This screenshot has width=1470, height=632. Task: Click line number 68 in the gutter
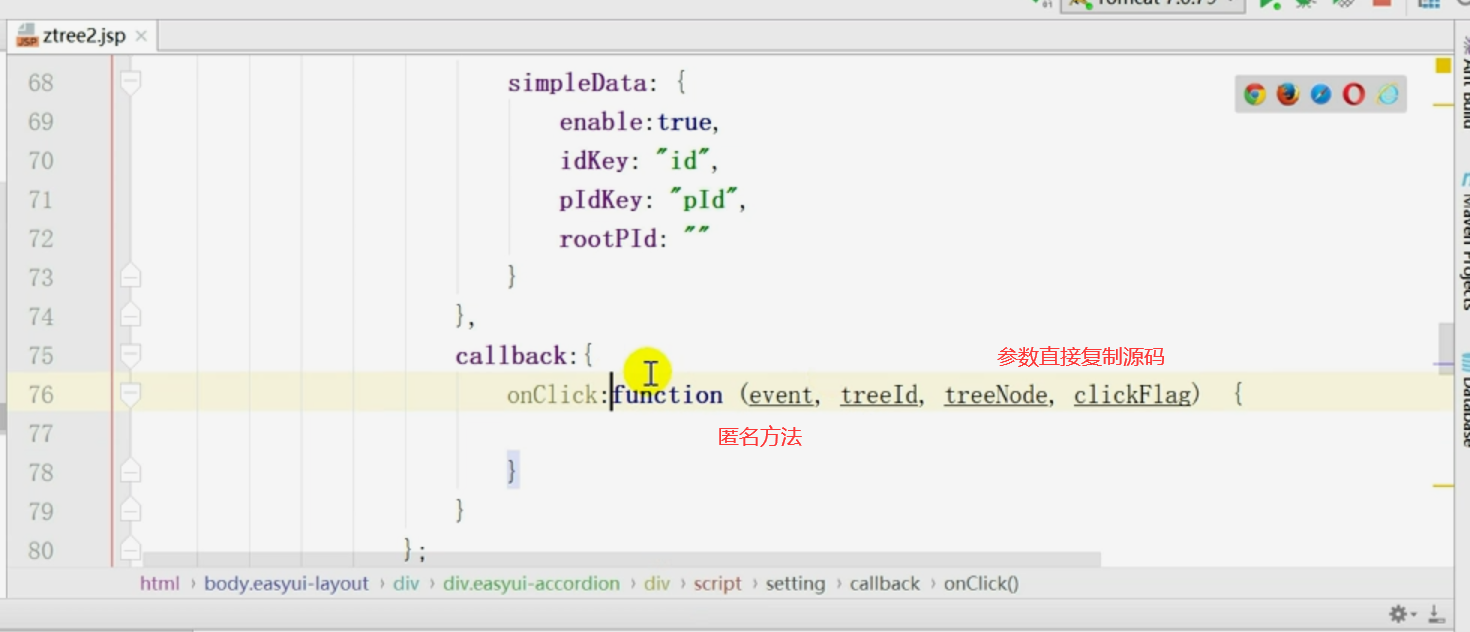pyautogui.click(x=41, y=83)
